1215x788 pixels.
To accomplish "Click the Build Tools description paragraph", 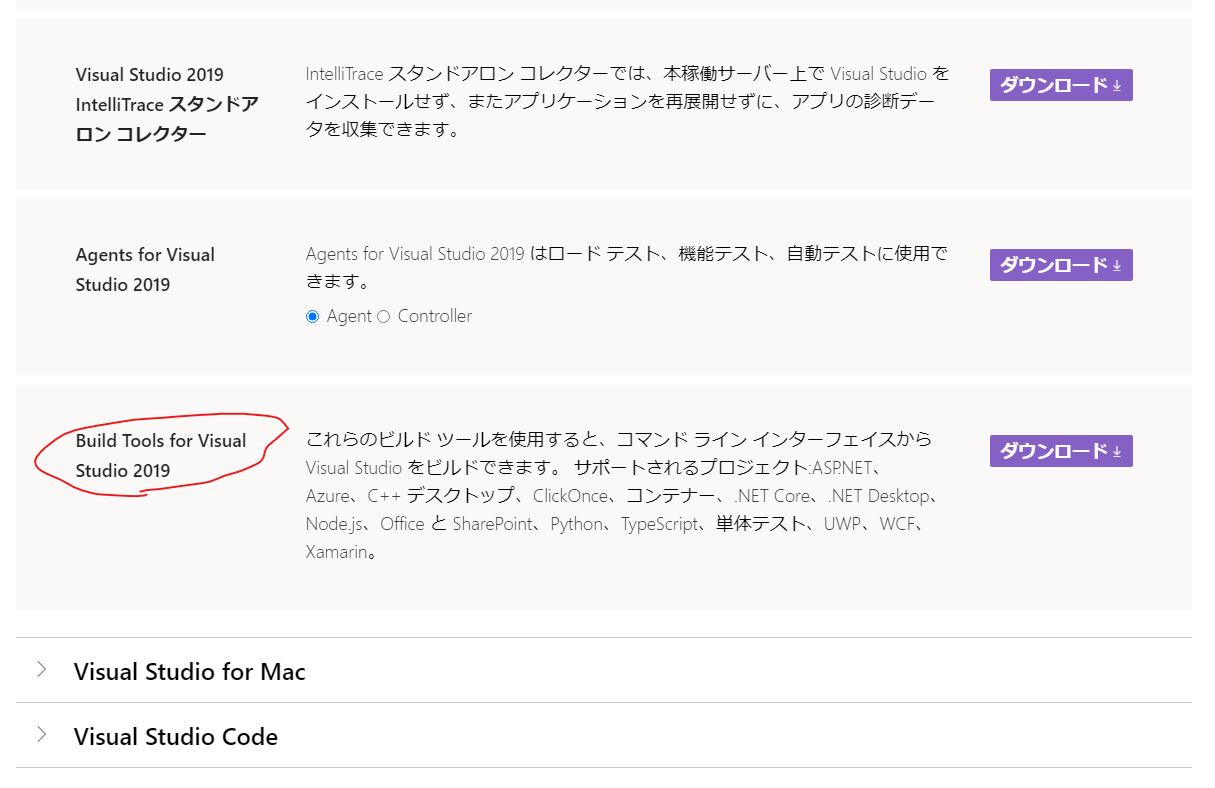I will 622,495.
